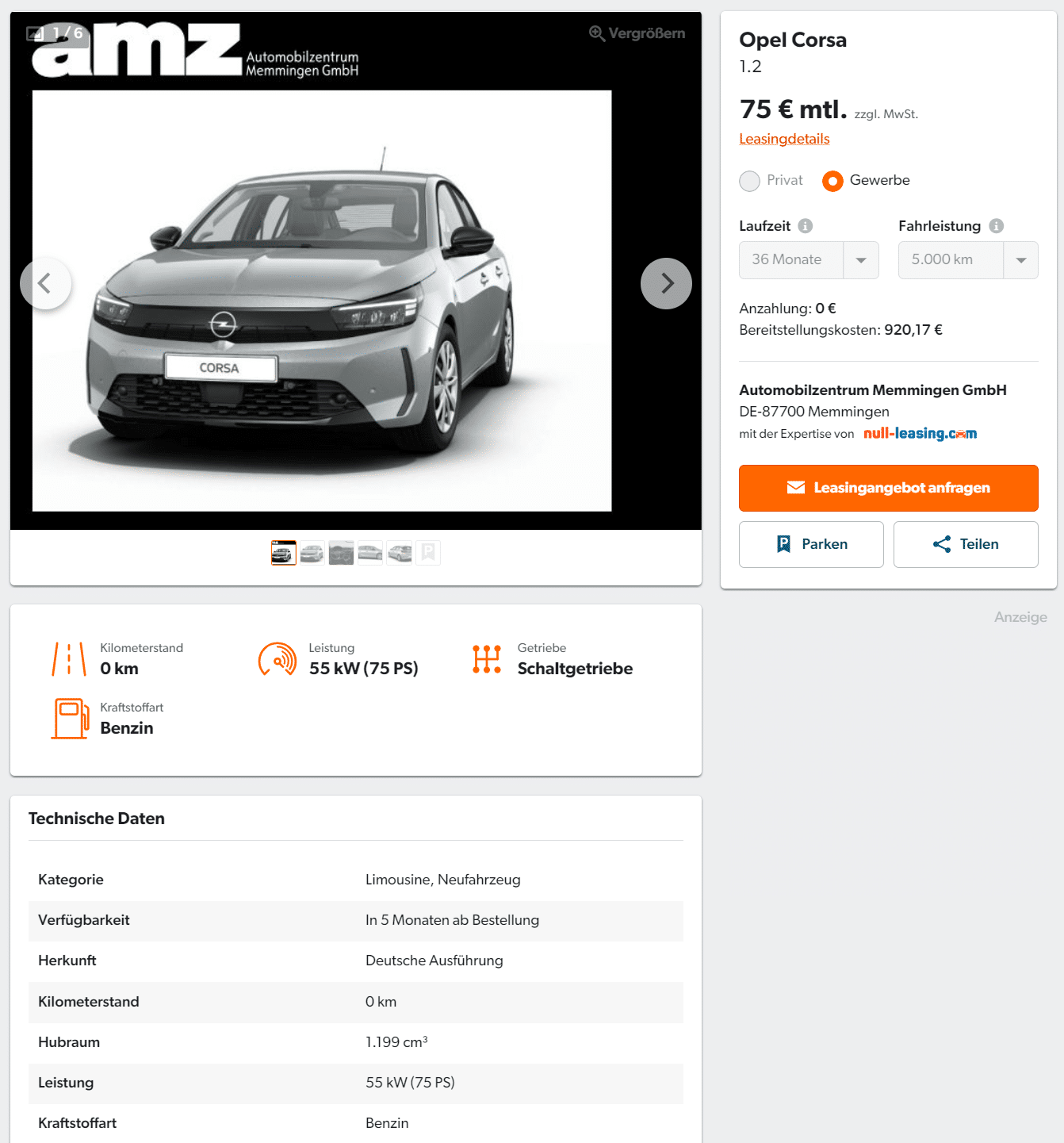Open the 5.000 km Fahrleistung dropdown

coord(968,260)
